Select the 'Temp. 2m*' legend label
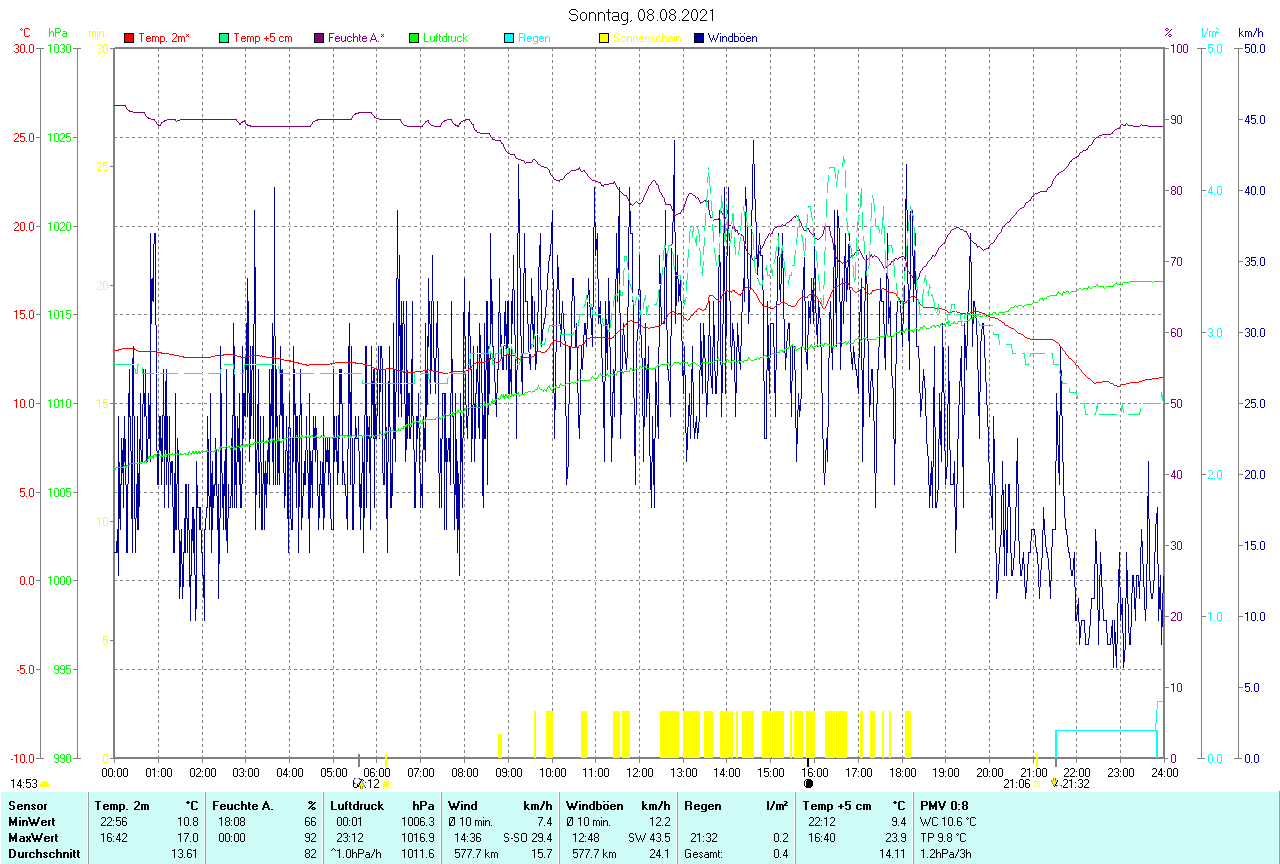The image size is (1280, 864). point(164,38)
